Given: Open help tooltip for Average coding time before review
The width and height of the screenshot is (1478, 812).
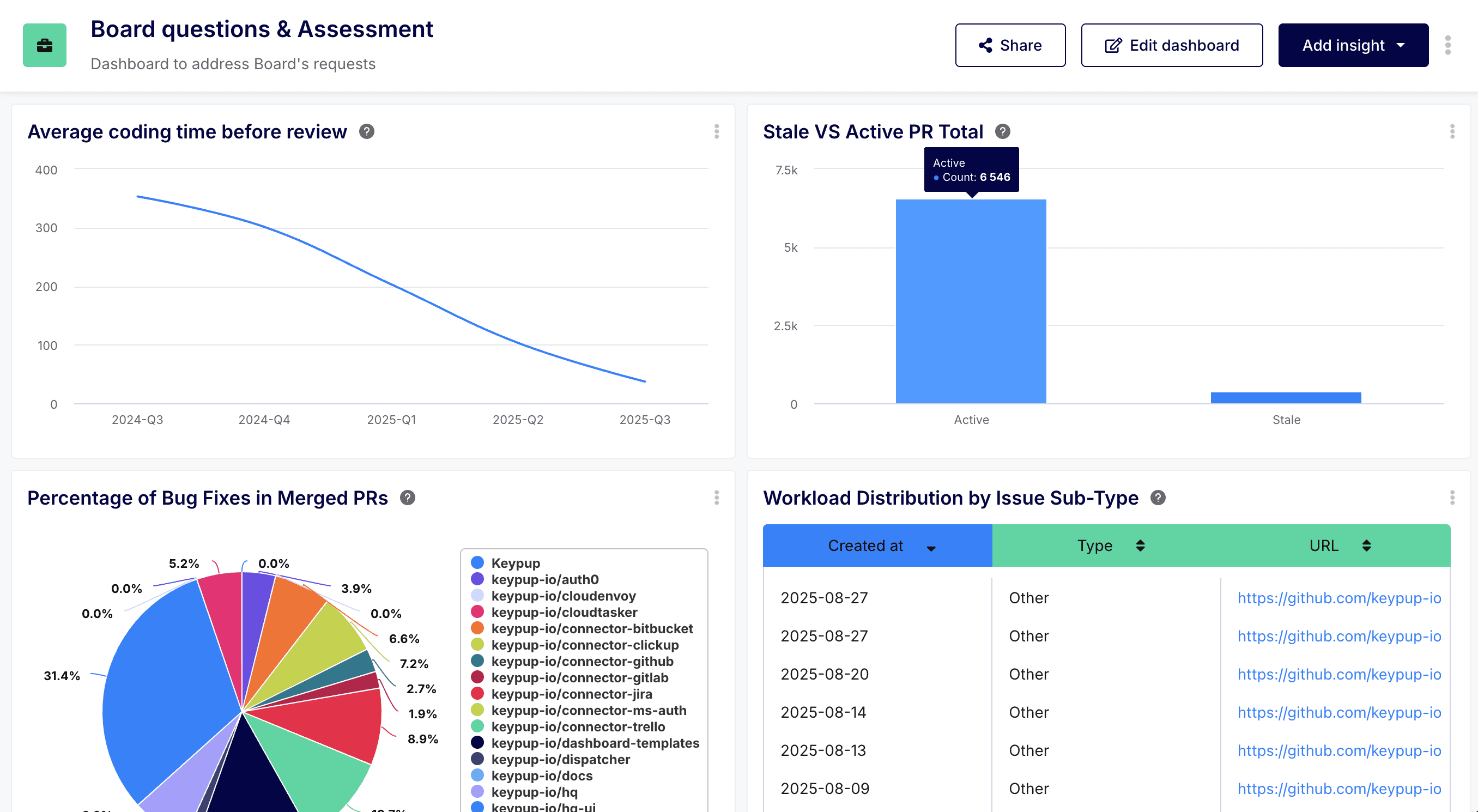Looking at the screenshot, I should [x=367, y=131].
